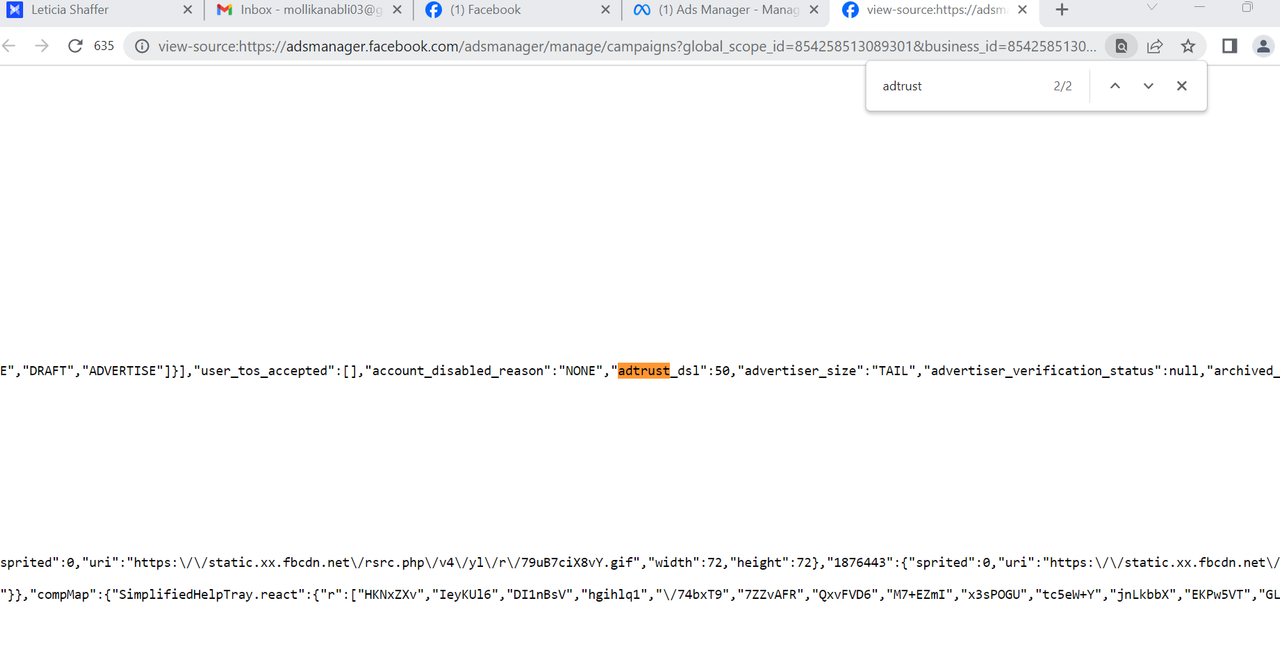Close the Ads Manager tab
Screen dimensions: 1280x660
tap(814, 10)
